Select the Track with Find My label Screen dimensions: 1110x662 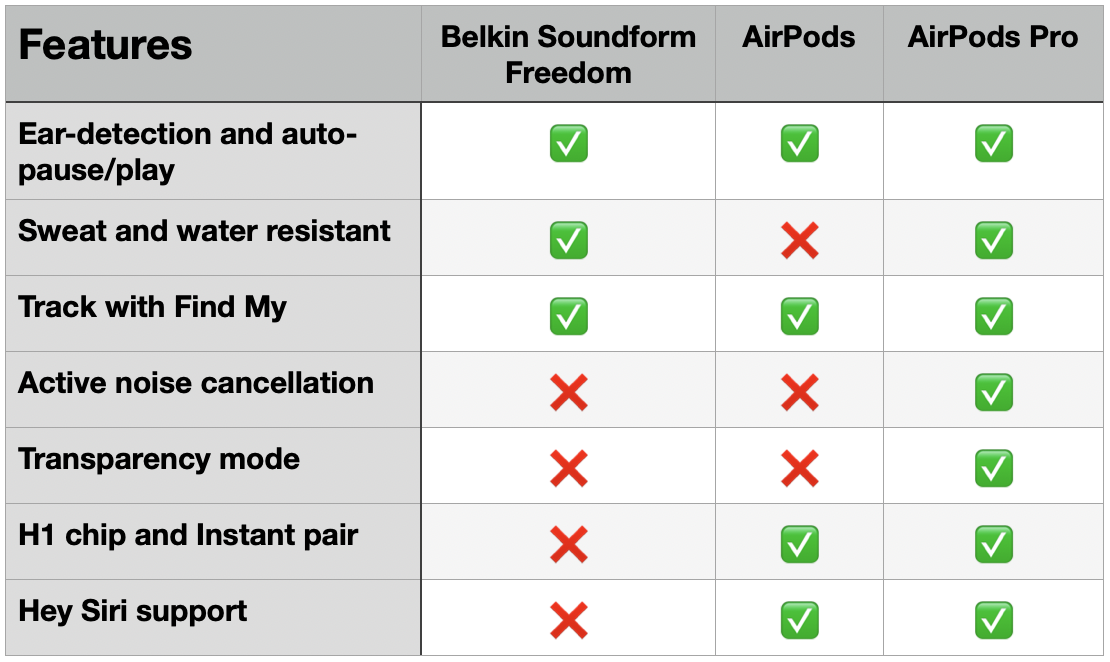point(152,307)
